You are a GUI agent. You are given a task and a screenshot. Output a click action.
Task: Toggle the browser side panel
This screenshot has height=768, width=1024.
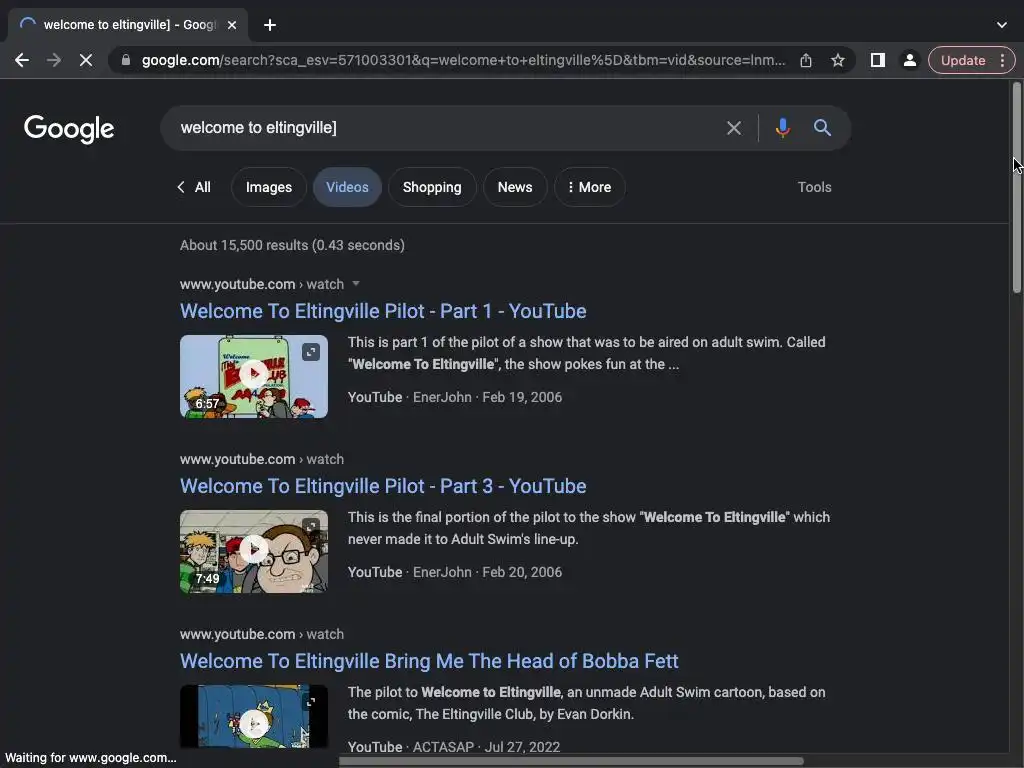[x=878, y=60]
